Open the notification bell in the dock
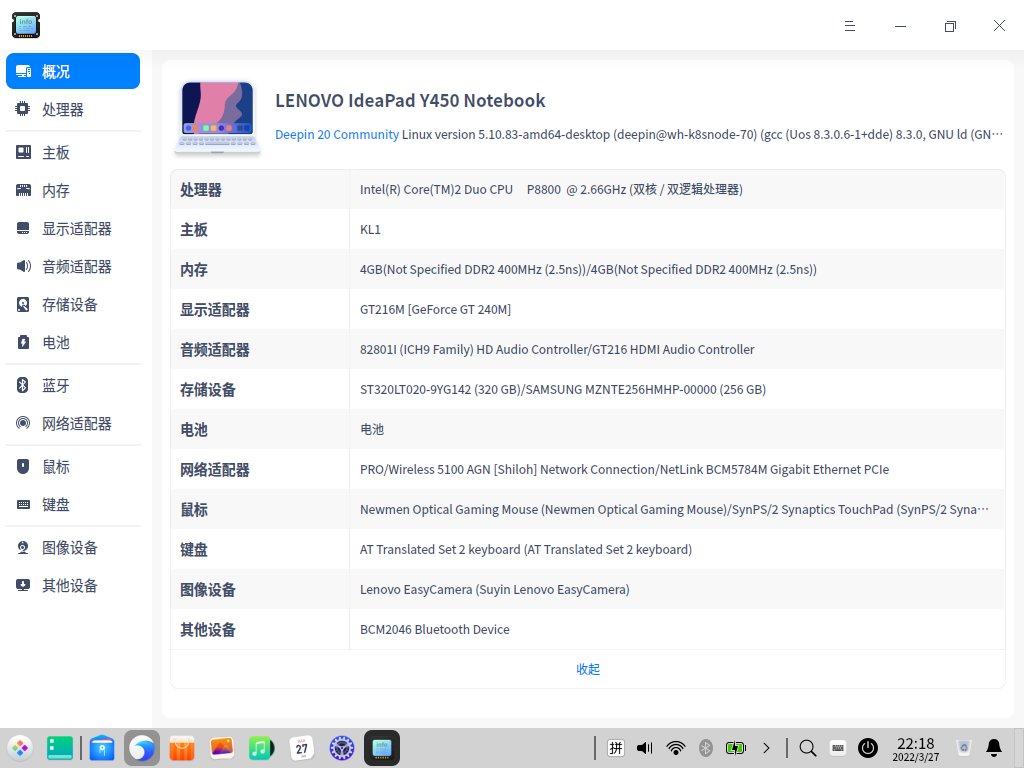The height and width of the screenshot is (768, 1024). [x=994, y=748]
